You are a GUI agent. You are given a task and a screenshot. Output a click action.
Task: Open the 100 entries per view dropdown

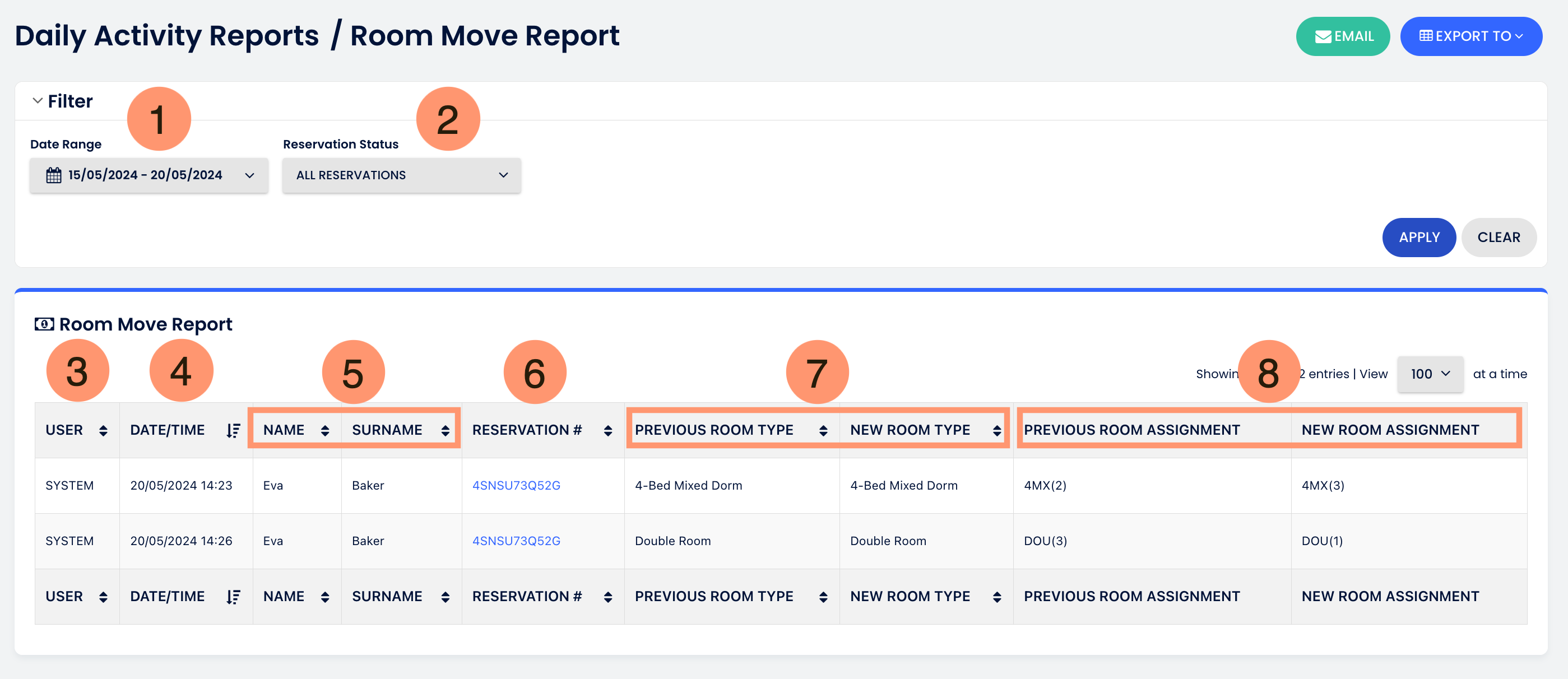1430,374
